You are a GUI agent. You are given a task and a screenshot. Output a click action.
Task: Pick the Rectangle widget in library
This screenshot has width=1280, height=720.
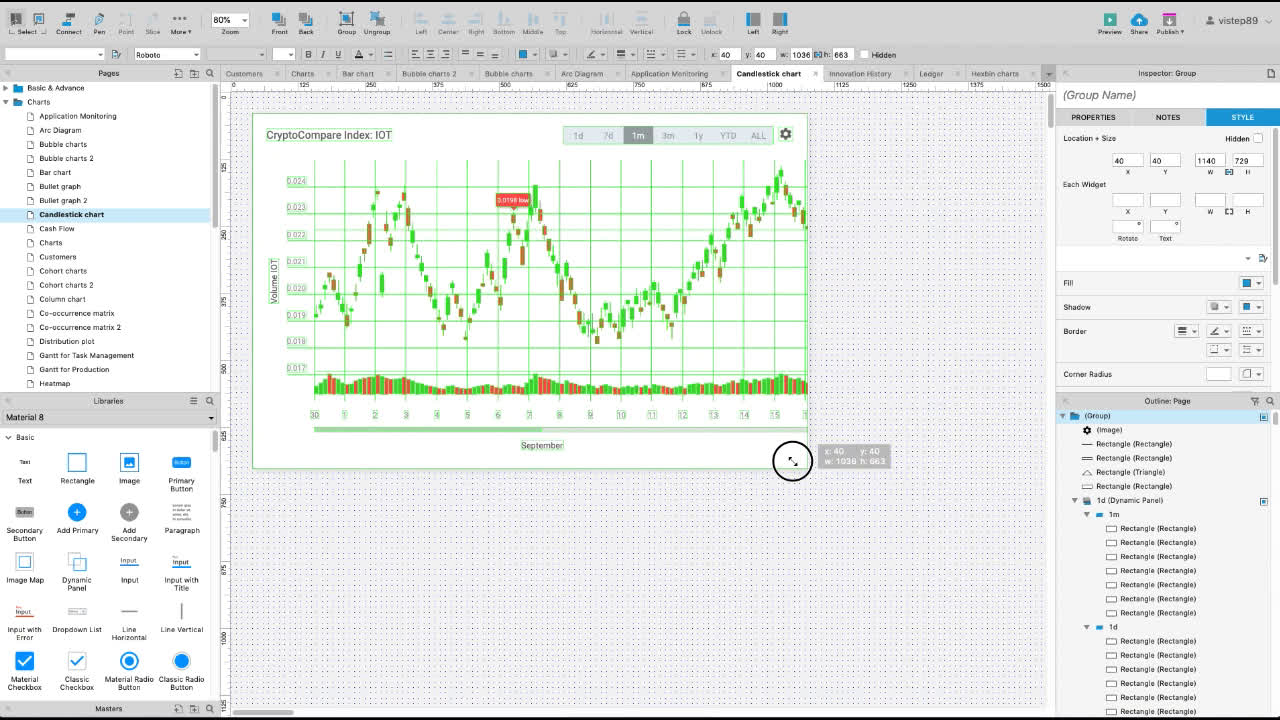click(x=77, y=468)
